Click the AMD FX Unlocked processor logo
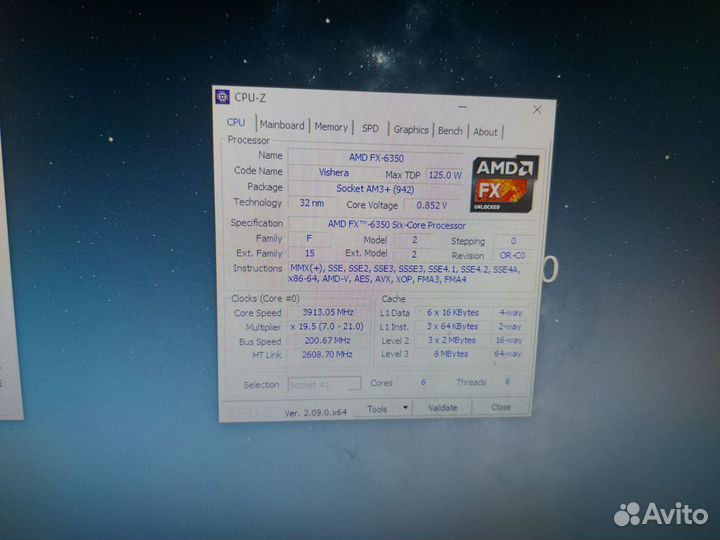The width and height of the screenshot is (720, 540). [x=503, y=181]
